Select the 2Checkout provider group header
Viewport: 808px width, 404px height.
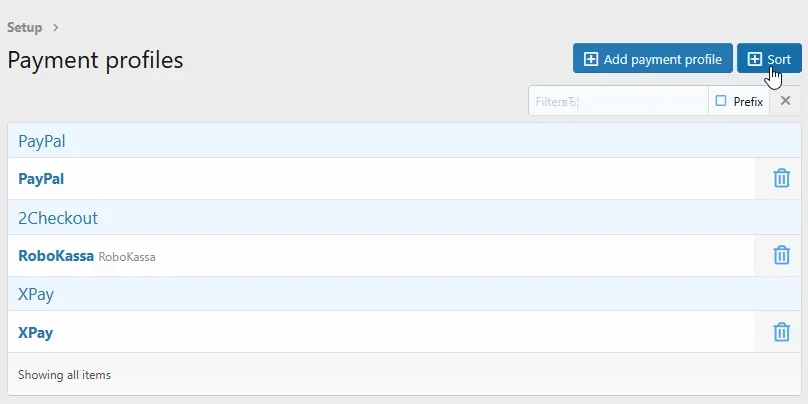coord(58,218)
